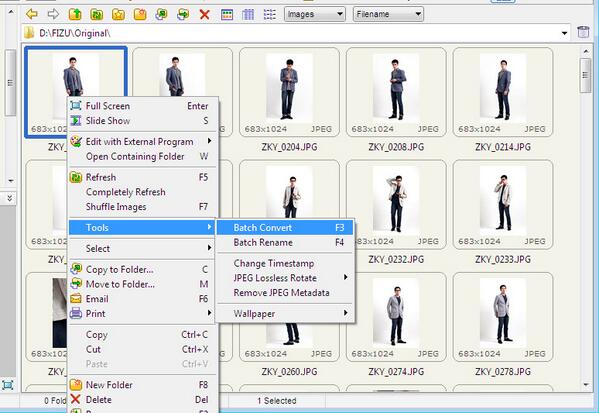Click the new folder toolbar icon

point(140,15)
